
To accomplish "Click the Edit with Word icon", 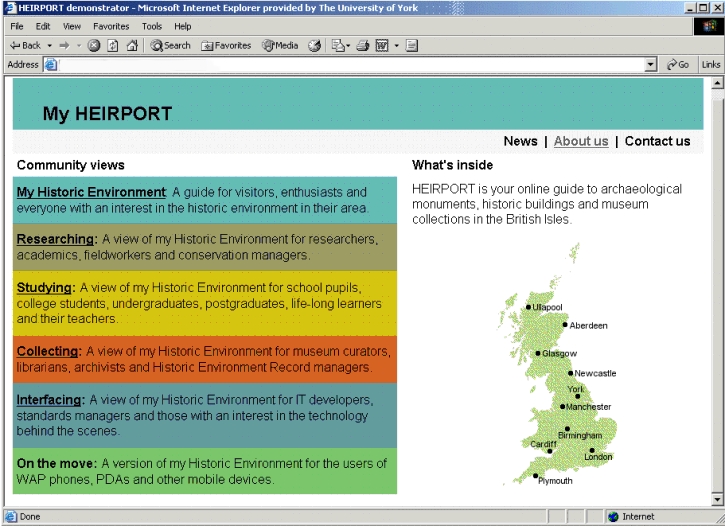I will point(381,45).
